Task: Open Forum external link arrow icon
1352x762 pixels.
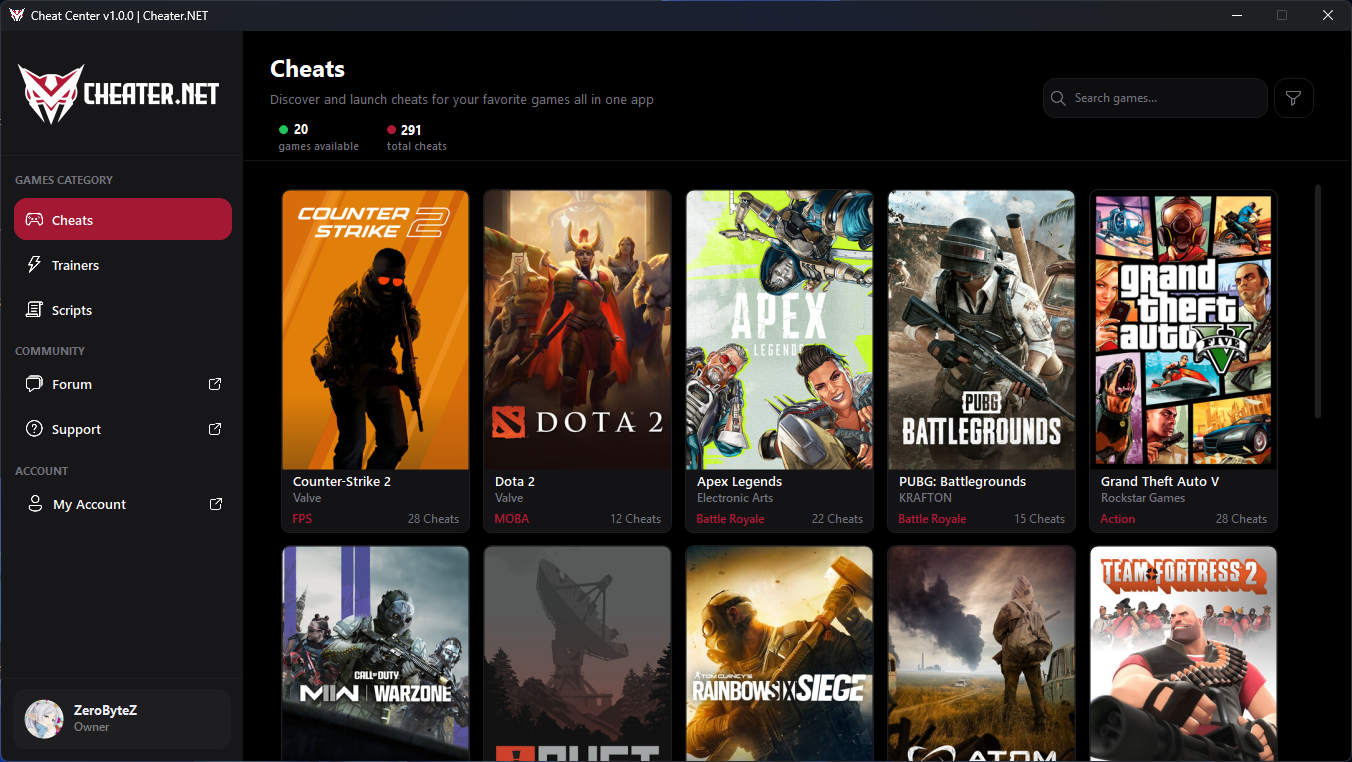Action: tap(215, 384)
